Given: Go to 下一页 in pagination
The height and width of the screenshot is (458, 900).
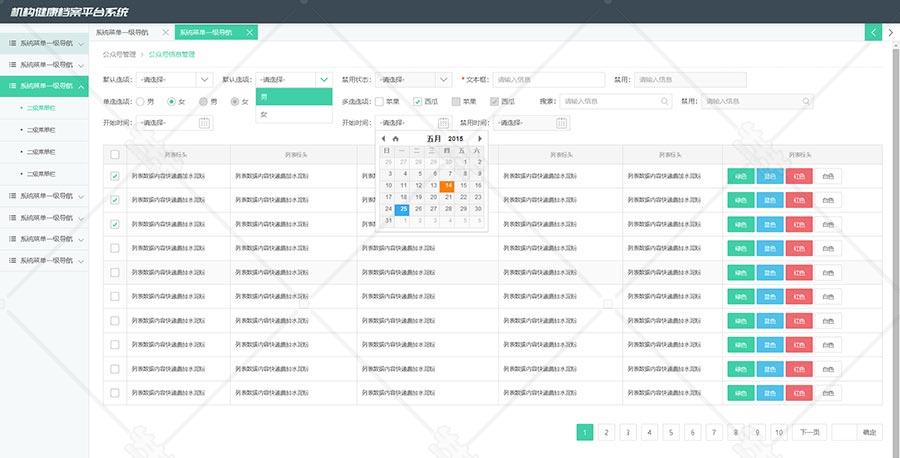Looking at the screenshot, I should 809,433.
